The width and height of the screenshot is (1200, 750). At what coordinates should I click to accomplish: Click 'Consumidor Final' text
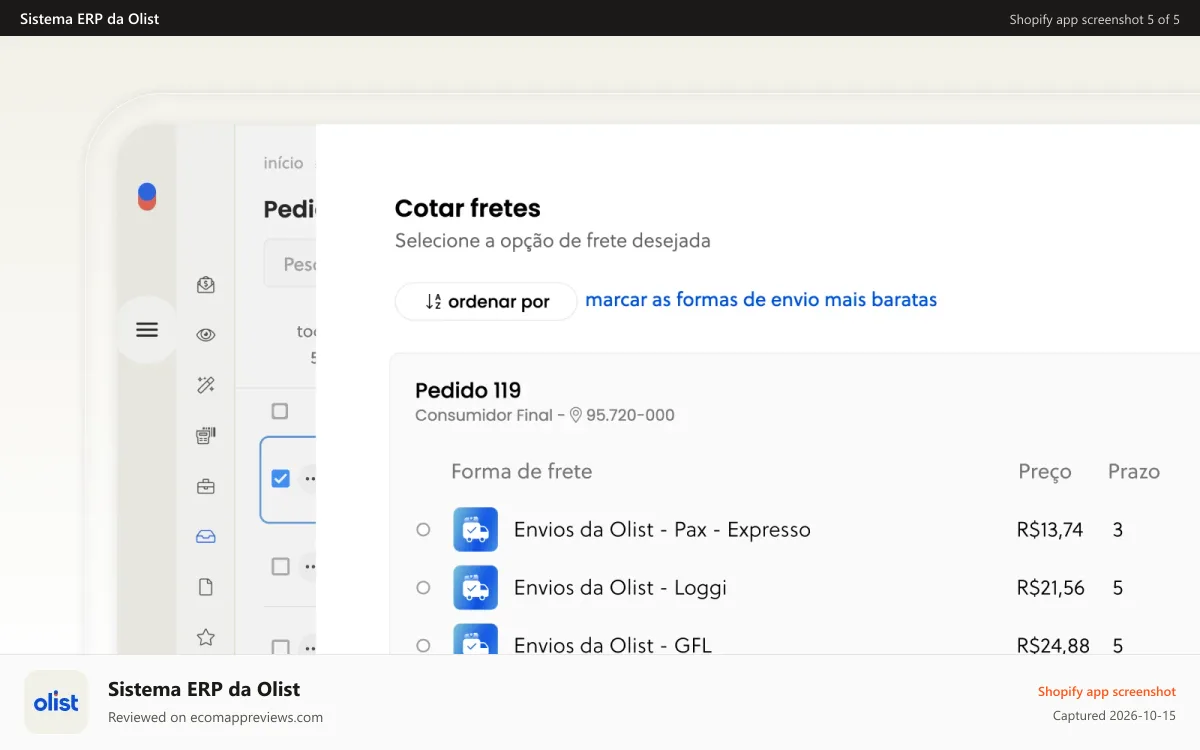(484, 415)
